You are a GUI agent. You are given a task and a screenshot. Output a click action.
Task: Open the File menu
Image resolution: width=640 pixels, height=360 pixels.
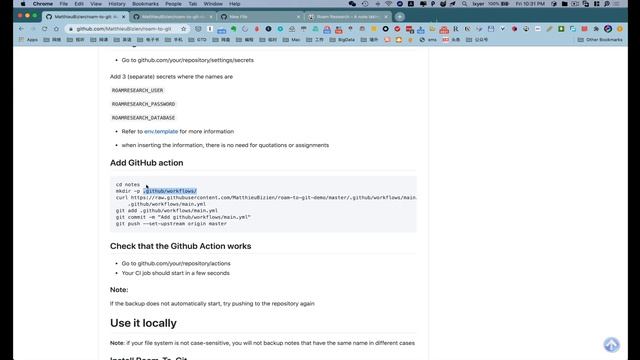[64, 4]
